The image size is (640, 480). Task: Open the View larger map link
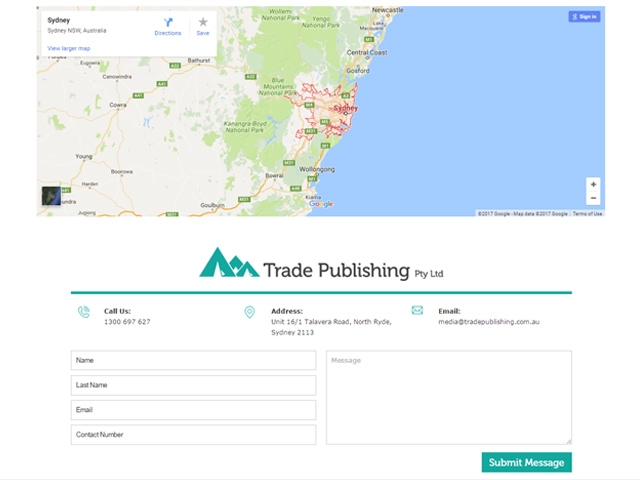(69, 48)
